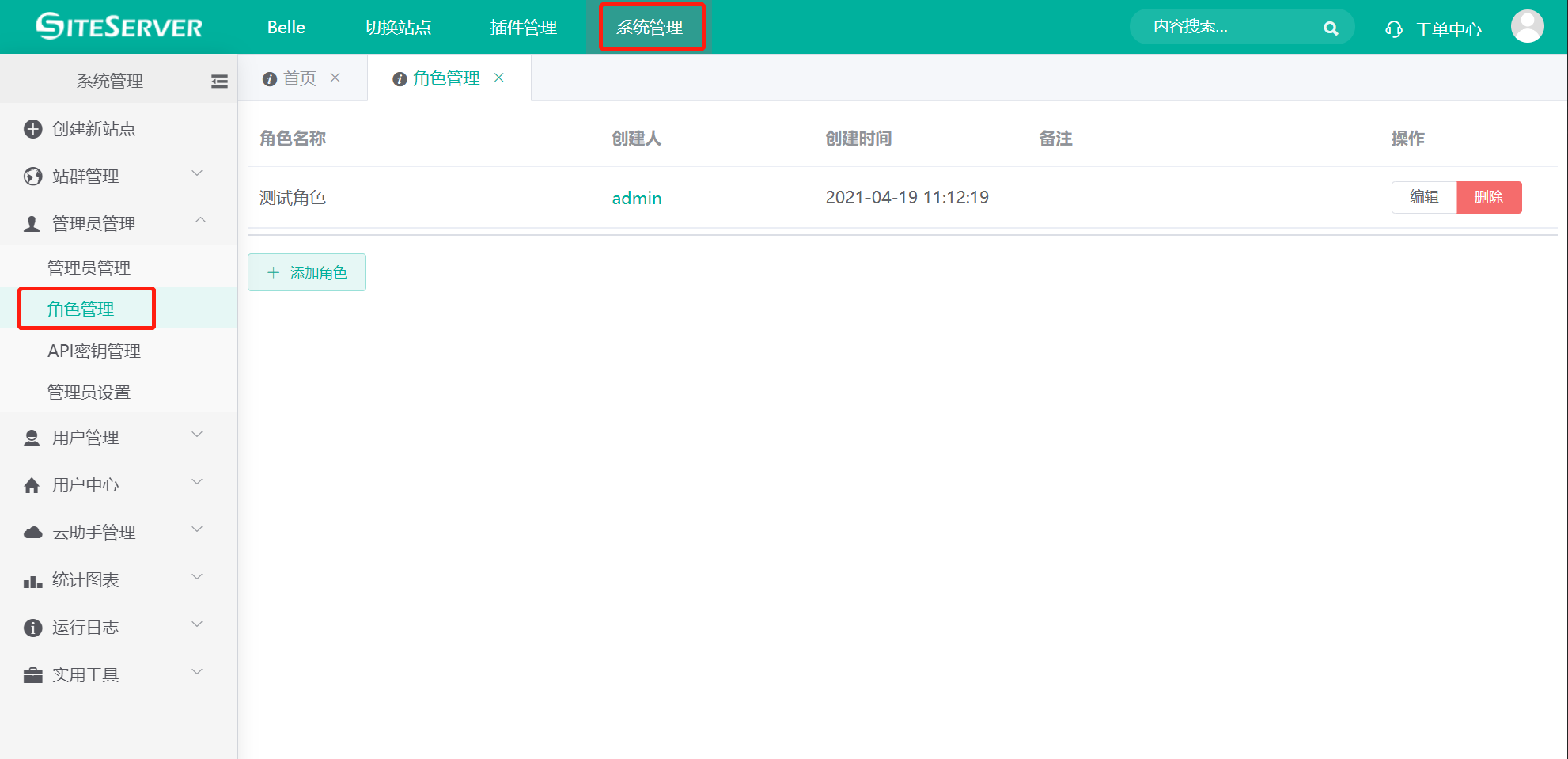Open the user avatar profile icon

point(1527,27)
